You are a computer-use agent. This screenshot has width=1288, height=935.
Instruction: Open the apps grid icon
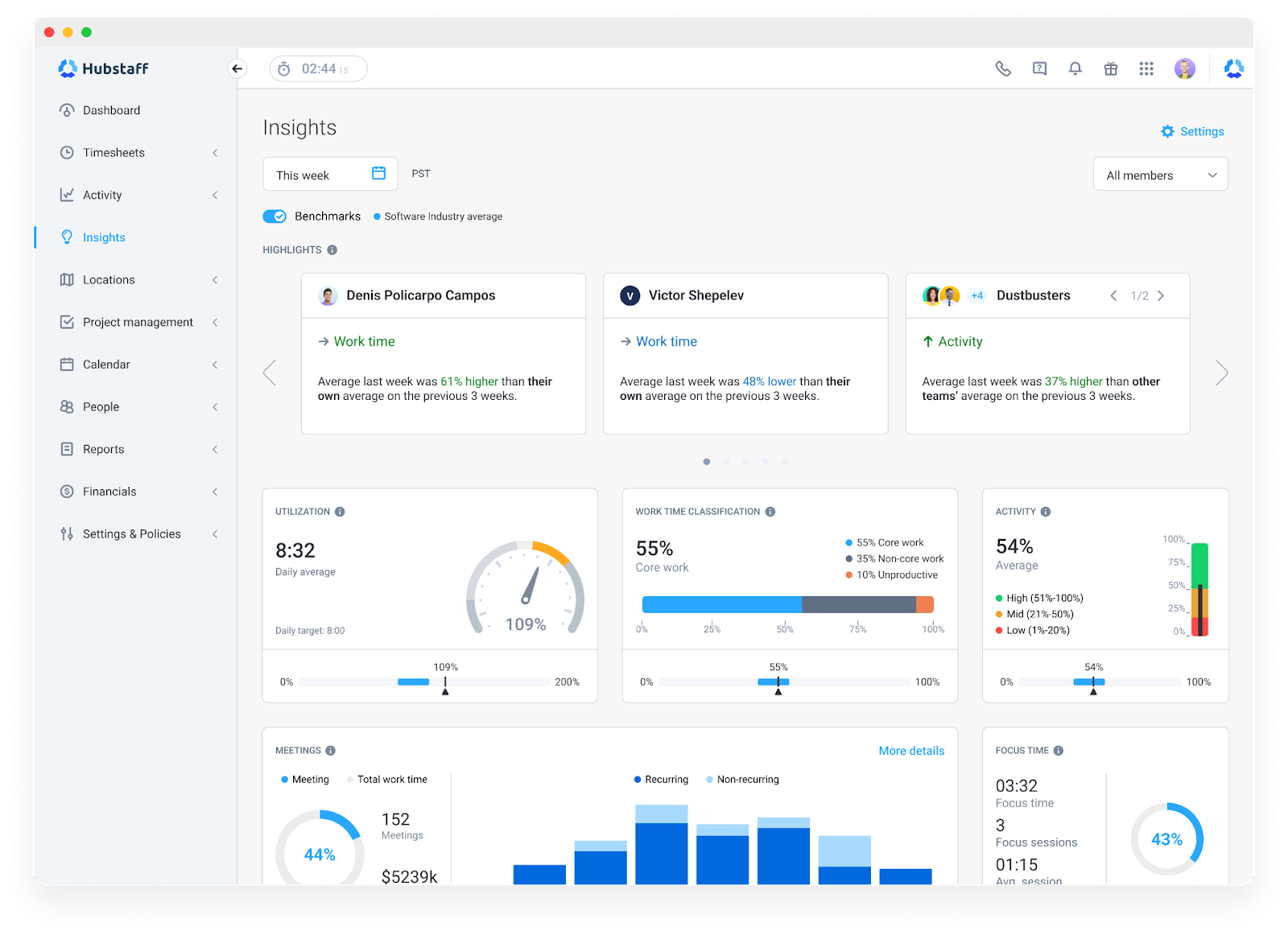(1146, 68)
